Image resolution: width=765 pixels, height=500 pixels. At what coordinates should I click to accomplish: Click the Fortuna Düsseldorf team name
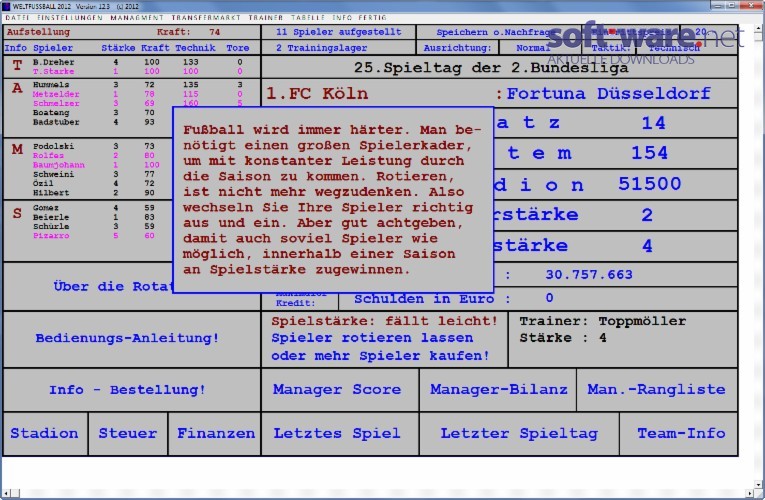point(608,93)
